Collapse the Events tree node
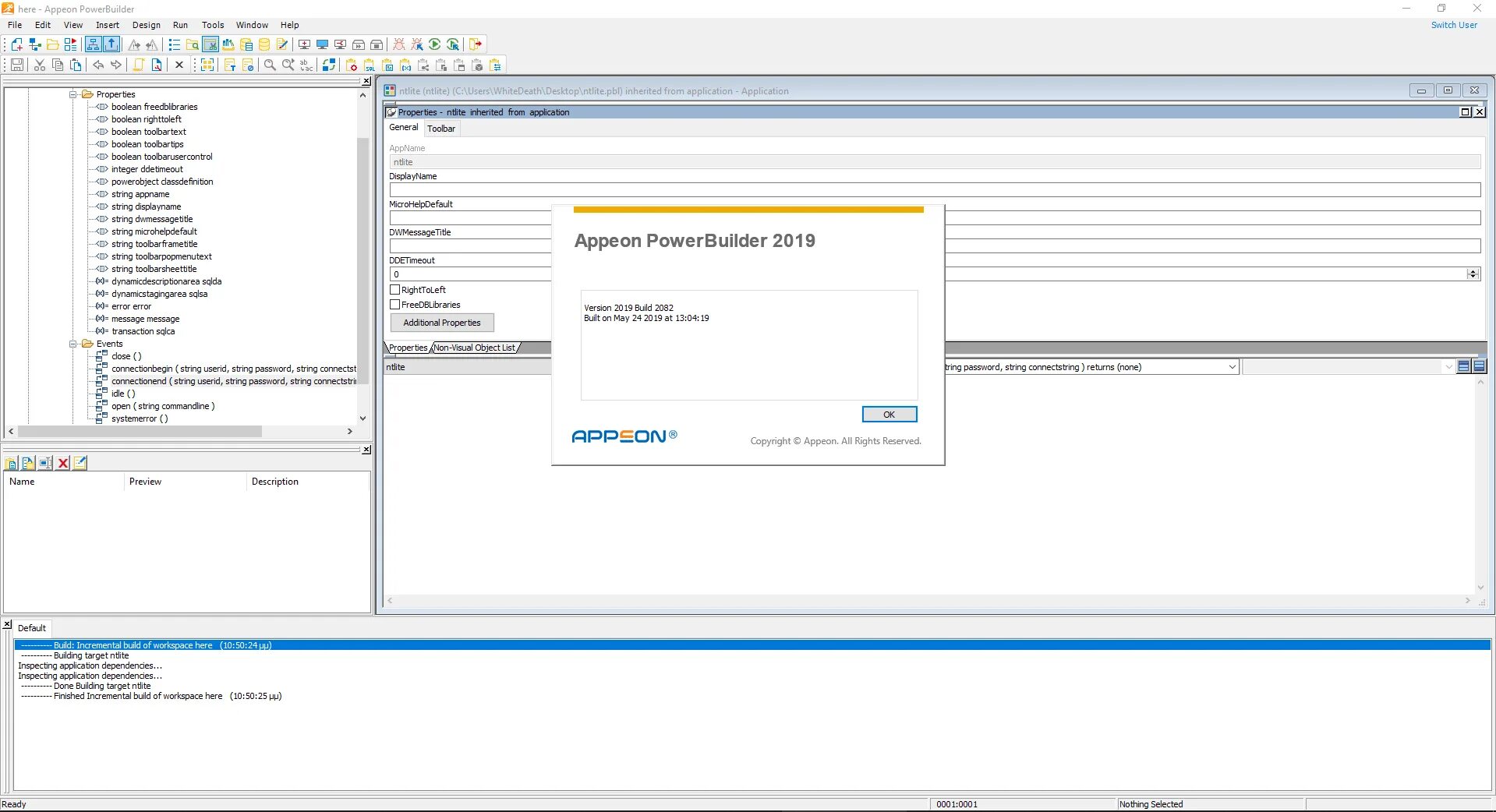1496x812 pixels. tap(73, 344)
